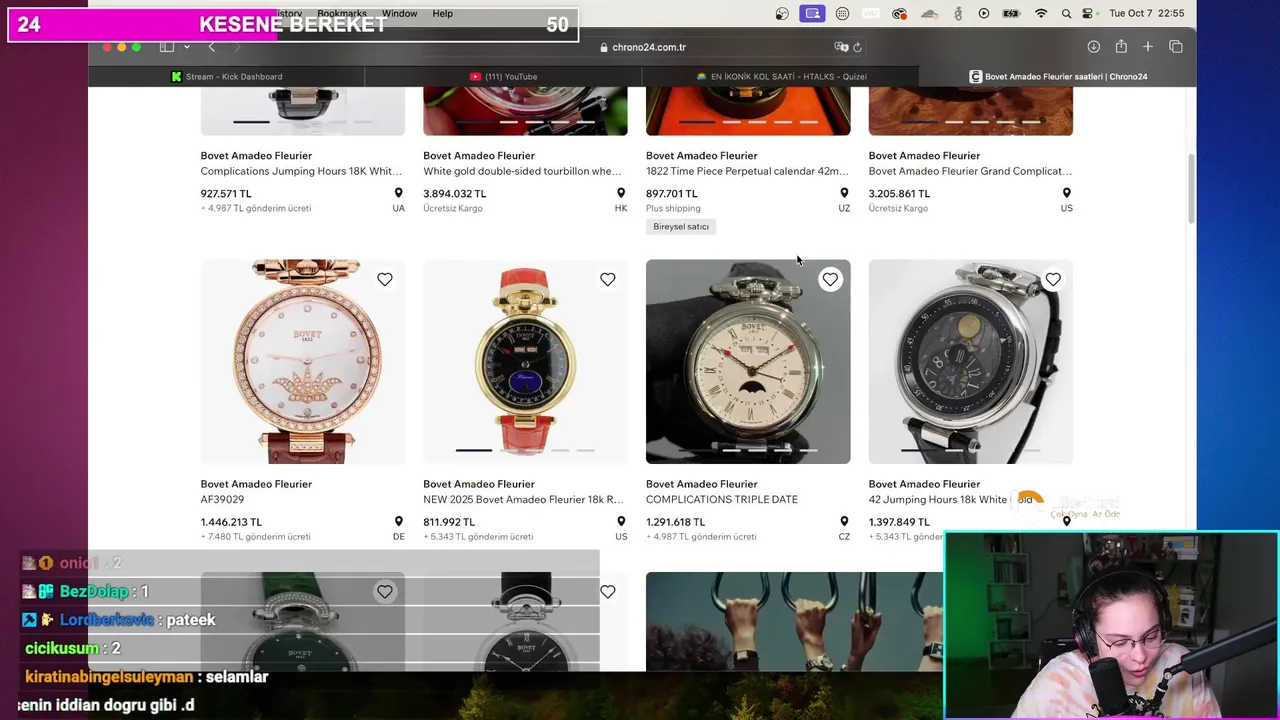This screenshot has width=1280, height=720.
Task: Click the HK location pin icon
Action: pyautogui.click(x=621, y=194)
